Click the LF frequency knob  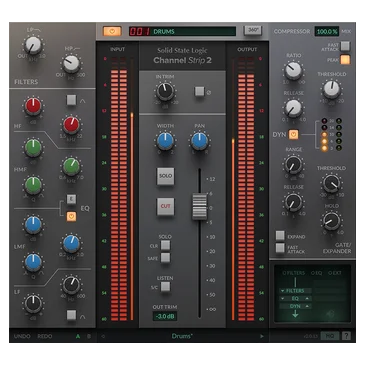(x=71, y=285)
